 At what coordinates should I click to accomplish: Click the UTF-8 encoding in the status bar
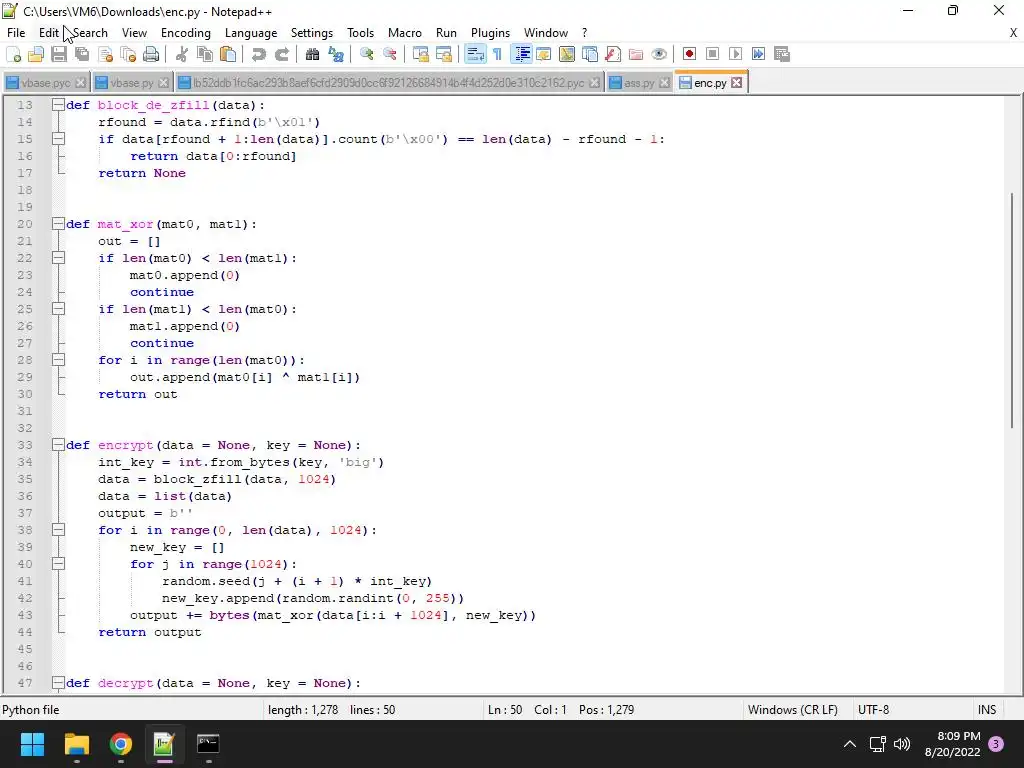(873, 709)
